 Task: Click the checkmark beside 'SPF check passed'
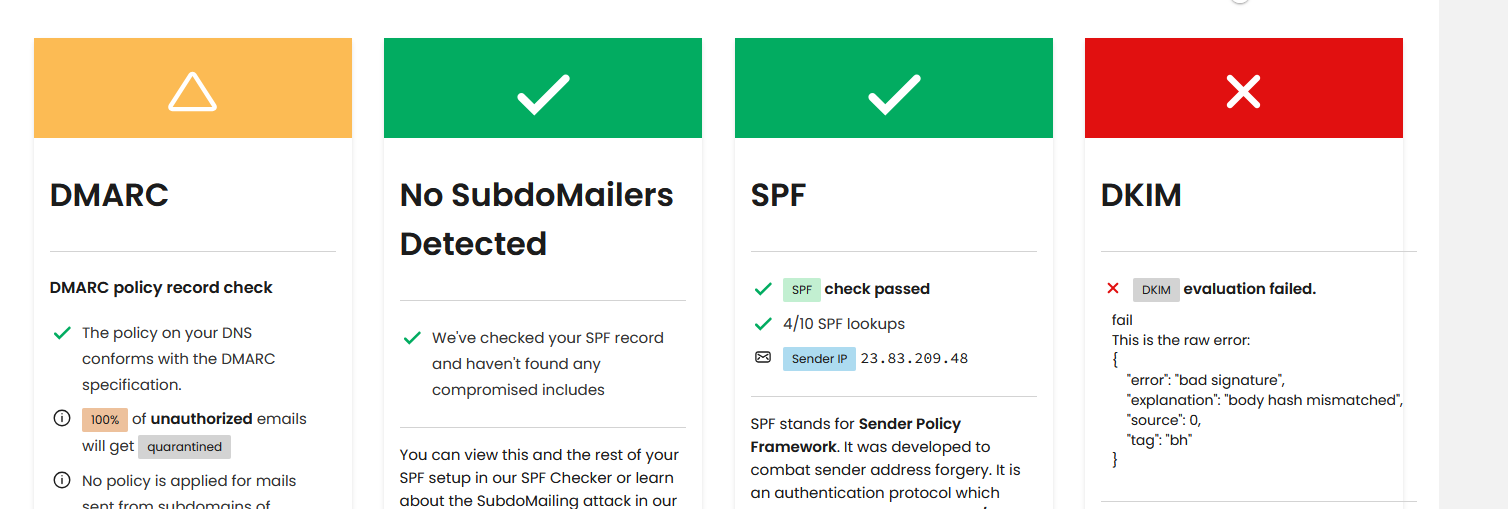click(x=763, y=289)
